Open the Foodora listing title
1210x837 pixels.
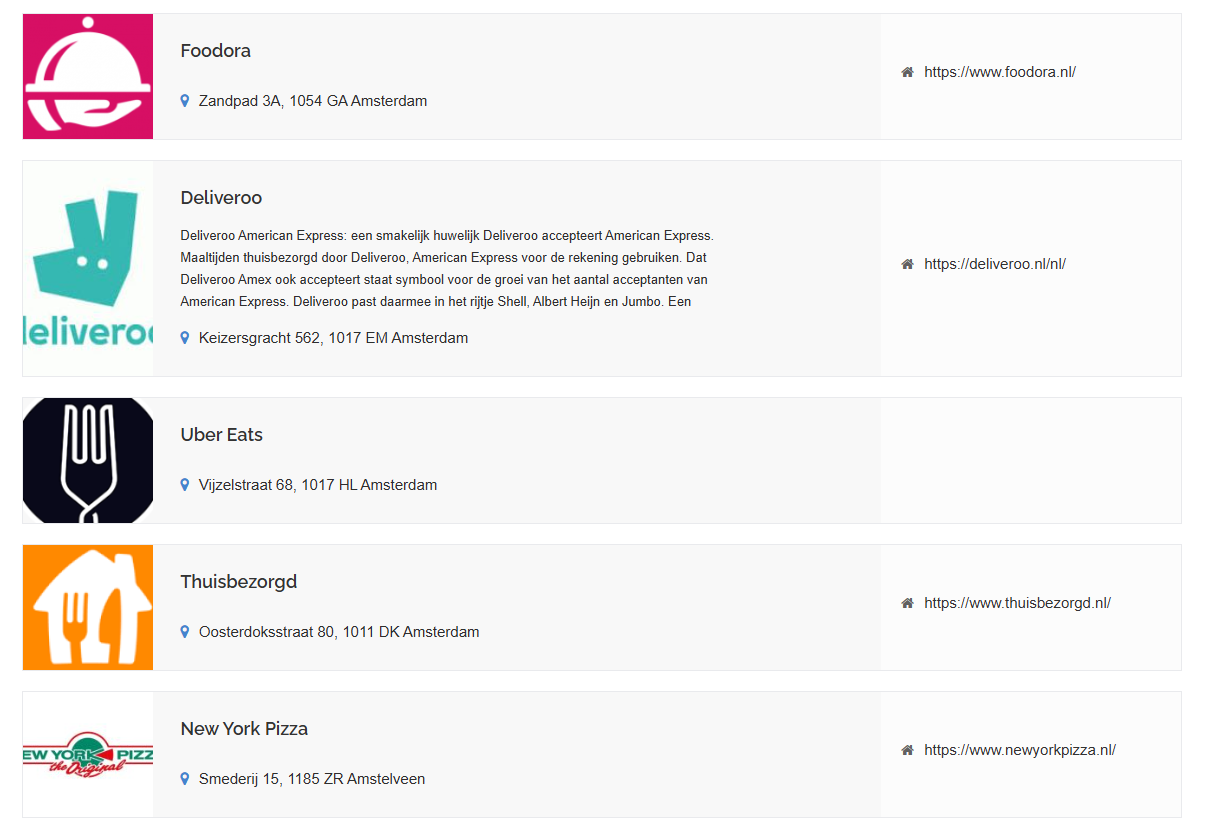(x=215, y=51)
